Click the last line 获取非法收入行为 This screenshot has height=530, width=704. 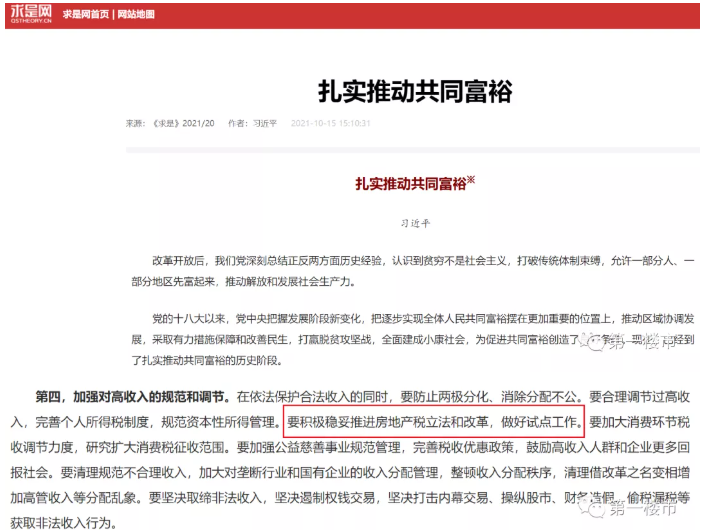[x=64, y=523]
